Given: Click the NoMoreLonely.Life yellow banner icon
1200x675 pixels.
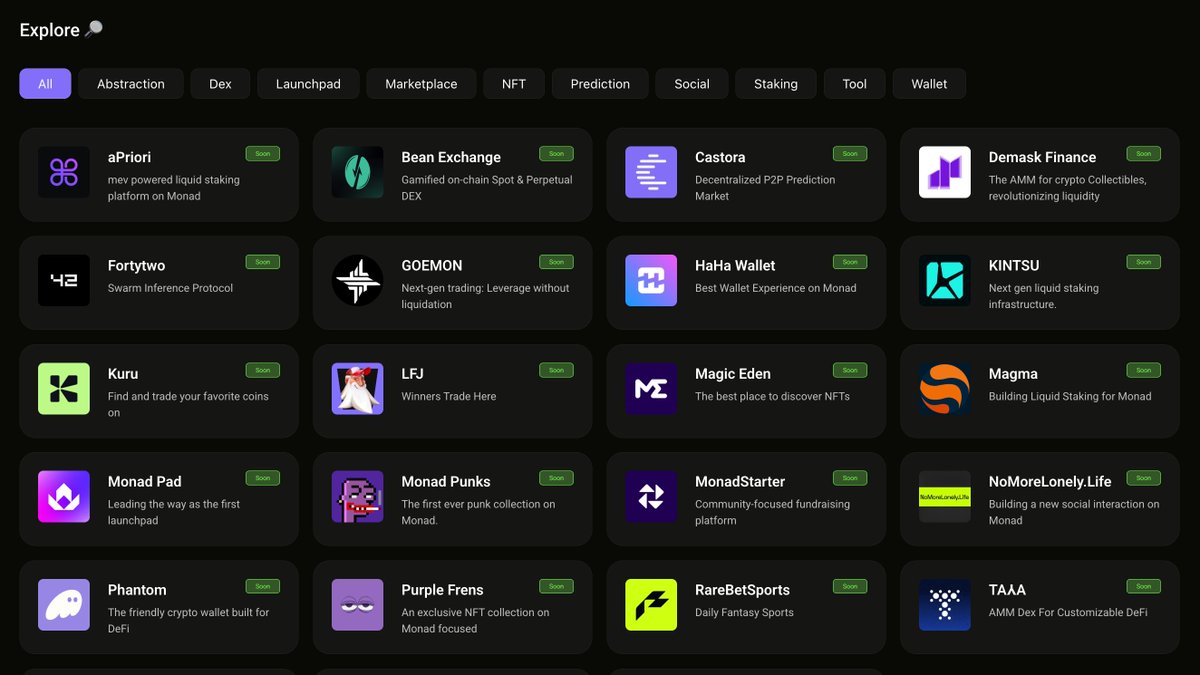Looking at the screenshot, I should 945,496.
